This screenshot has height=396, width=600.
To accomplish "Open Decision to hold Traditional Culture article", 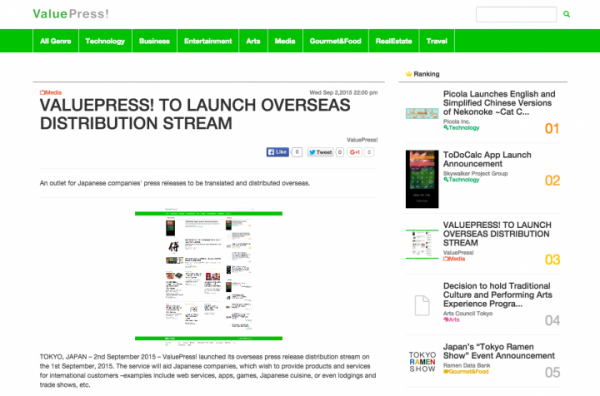I will coord(497,295).
